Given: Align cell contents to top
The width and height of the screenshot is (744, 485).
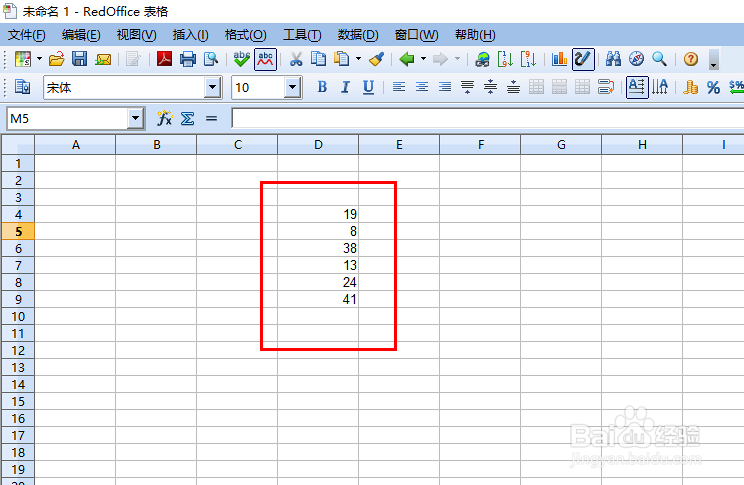Looking at the screenshot, I should [467, 87].
